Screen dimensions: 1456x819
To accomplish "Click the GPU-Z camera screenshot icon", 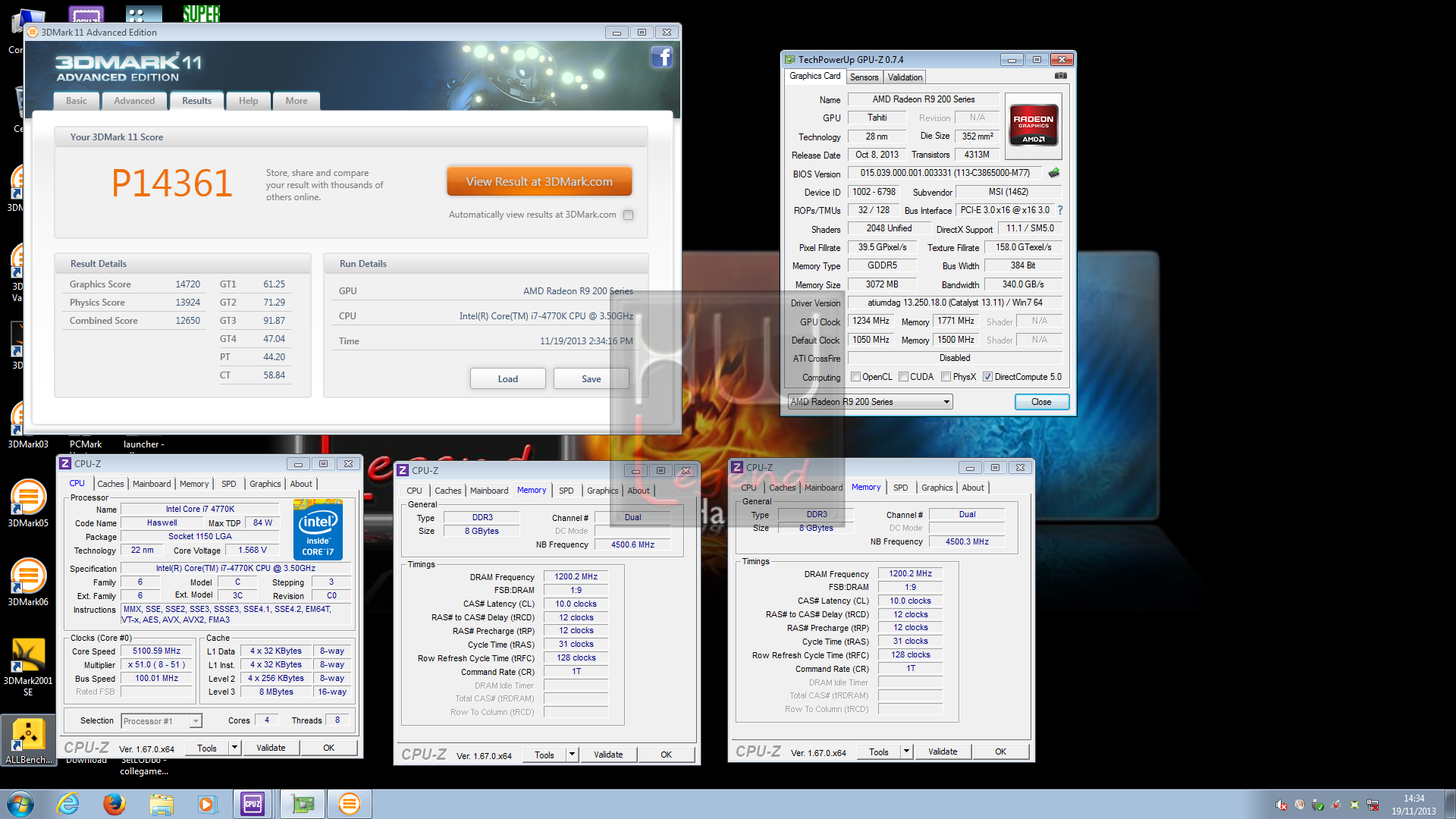I will coord(1061,76).
